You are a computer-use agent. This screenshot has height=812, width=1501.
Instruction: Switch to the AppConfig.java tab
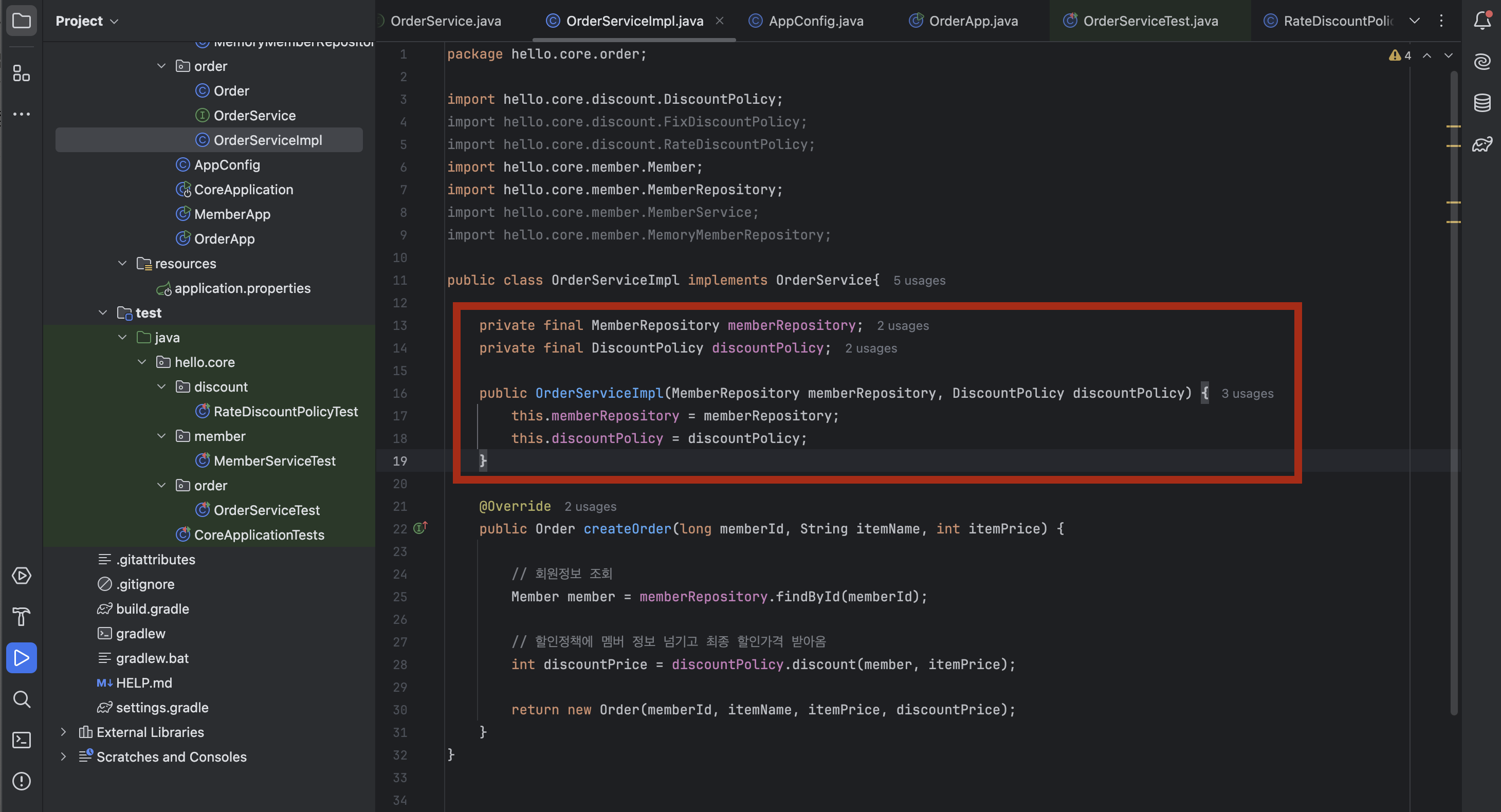[x=815, y=21]
